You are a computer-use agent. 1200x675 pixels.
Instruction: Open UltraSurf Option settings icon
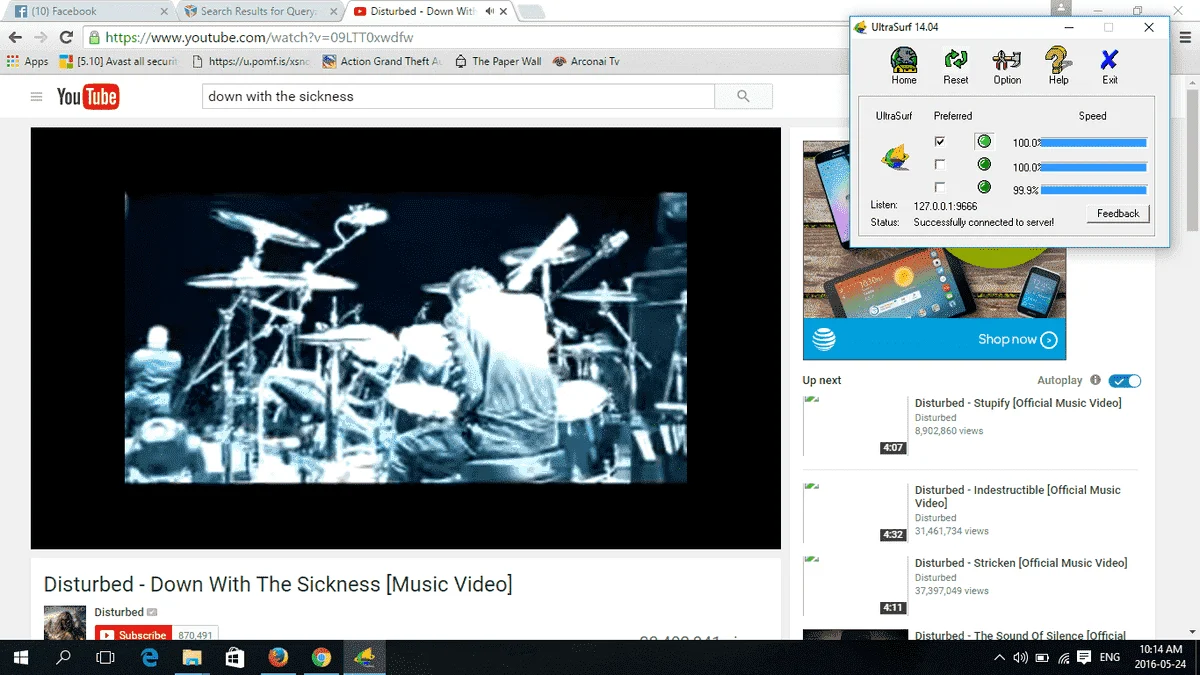[x=1007, y=66]
